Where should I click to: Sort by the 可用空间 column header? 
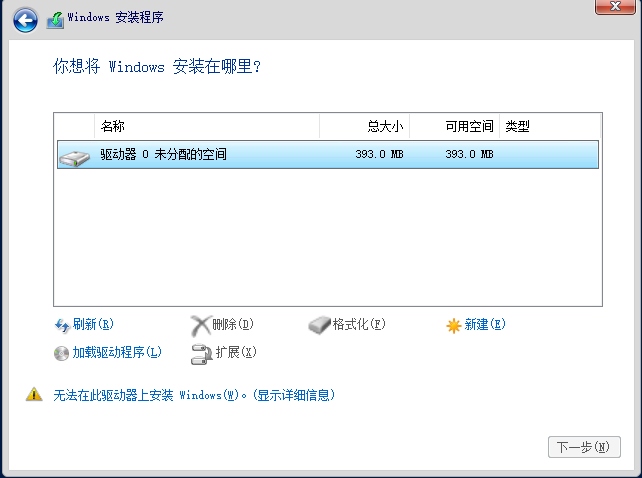[454, 126]
